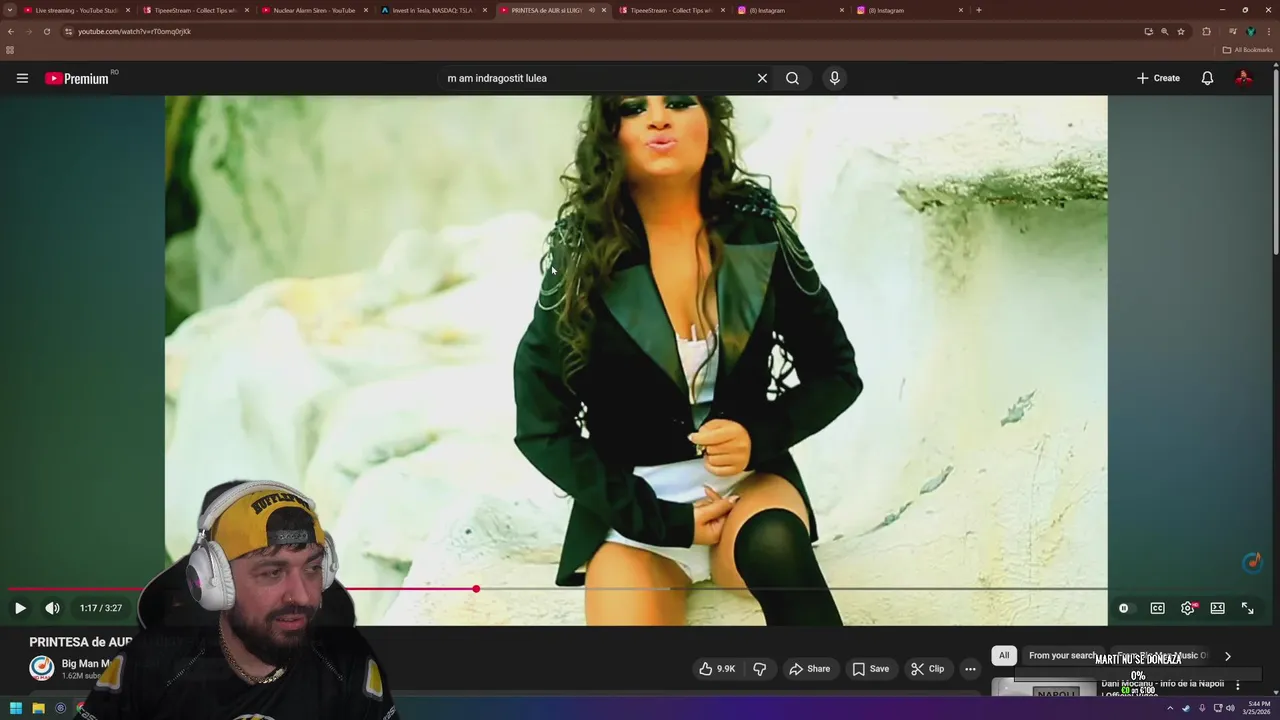Open the Chrome zoom indicator
Screen dimensions: 1280x720
1165,31
